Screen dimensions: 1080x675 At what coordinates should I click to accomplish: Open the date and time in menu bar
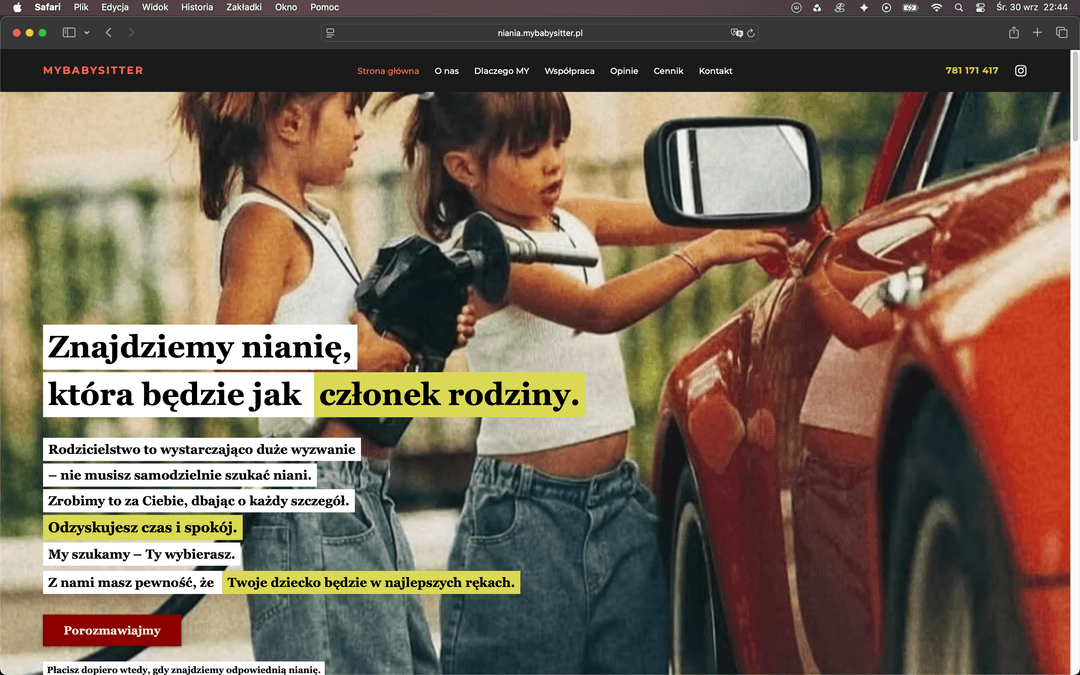point(1032,8)
